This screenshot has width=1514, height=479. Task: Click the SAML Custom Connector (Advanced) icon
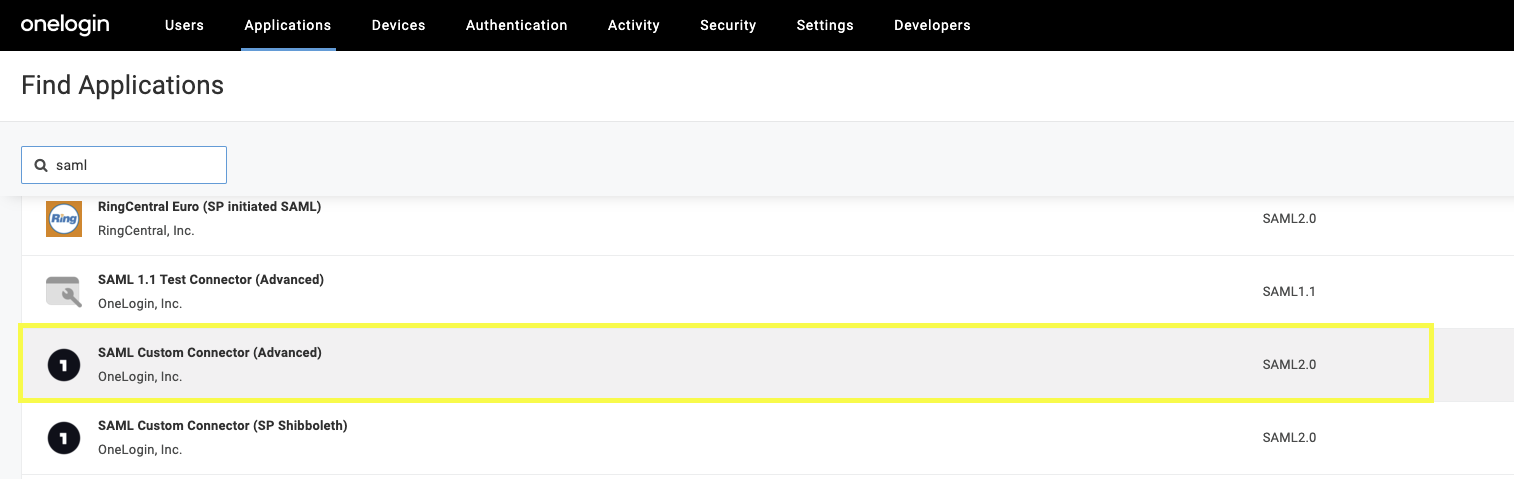[x=64, y=365]
